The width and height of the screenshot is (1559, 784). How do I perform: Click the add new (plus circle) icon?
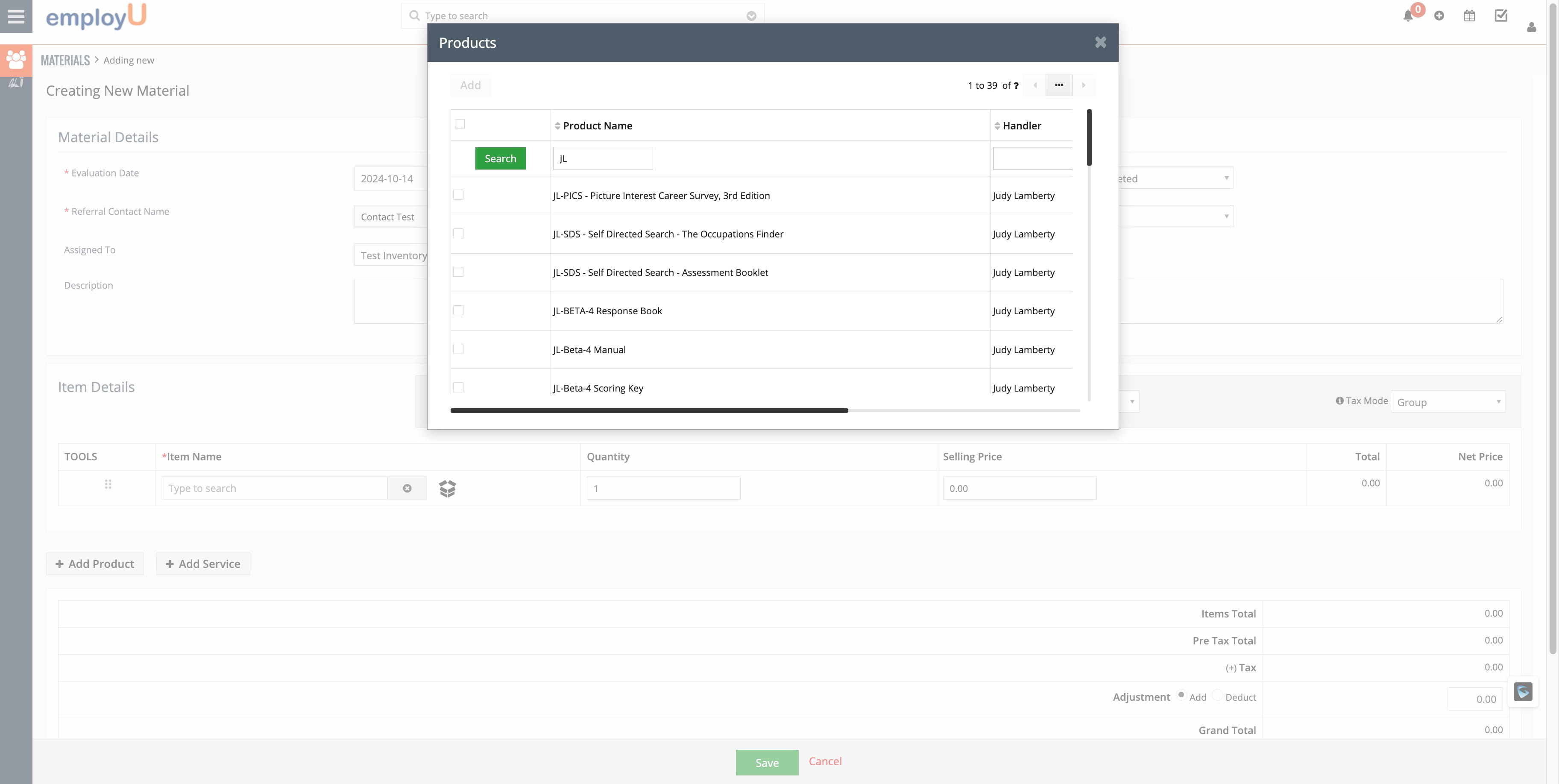click(x=1440, y=16)
